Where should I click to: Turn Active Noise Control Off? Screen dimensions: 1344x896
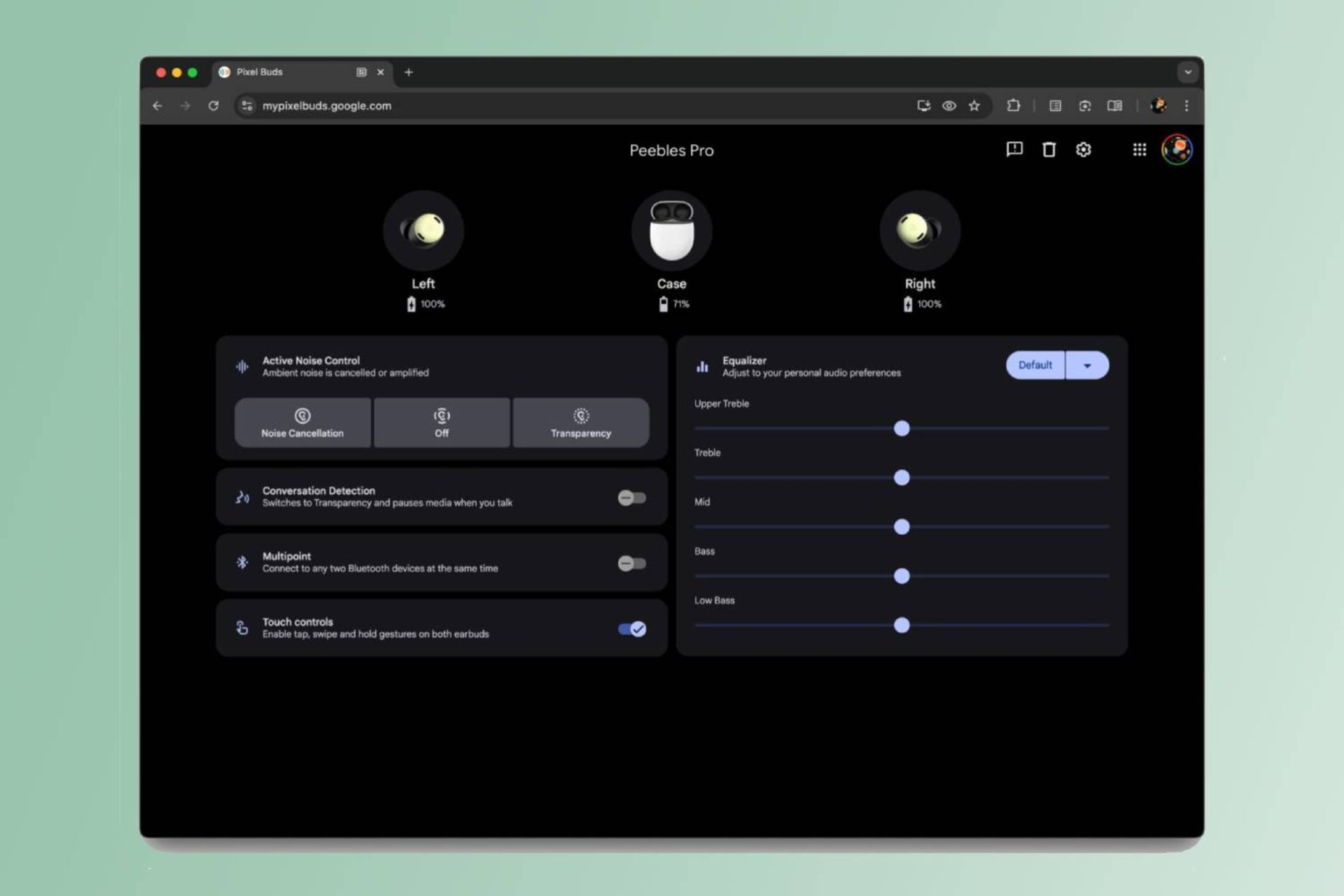click(442, 423)
